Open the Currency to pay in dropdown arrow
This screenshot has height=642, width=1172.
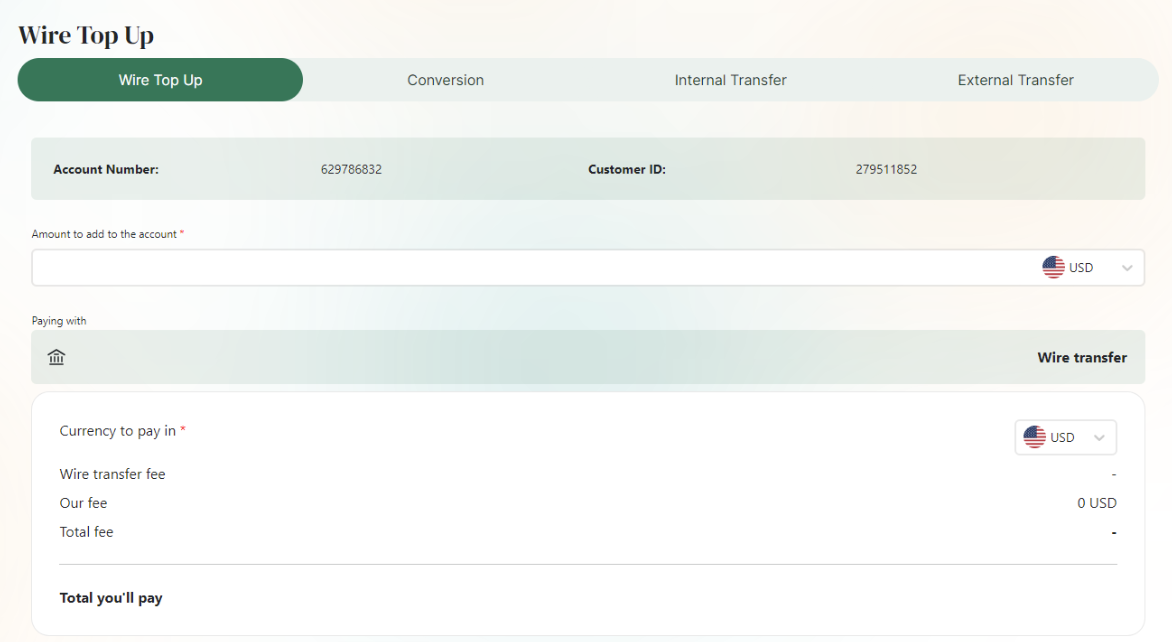(1099, 438)
